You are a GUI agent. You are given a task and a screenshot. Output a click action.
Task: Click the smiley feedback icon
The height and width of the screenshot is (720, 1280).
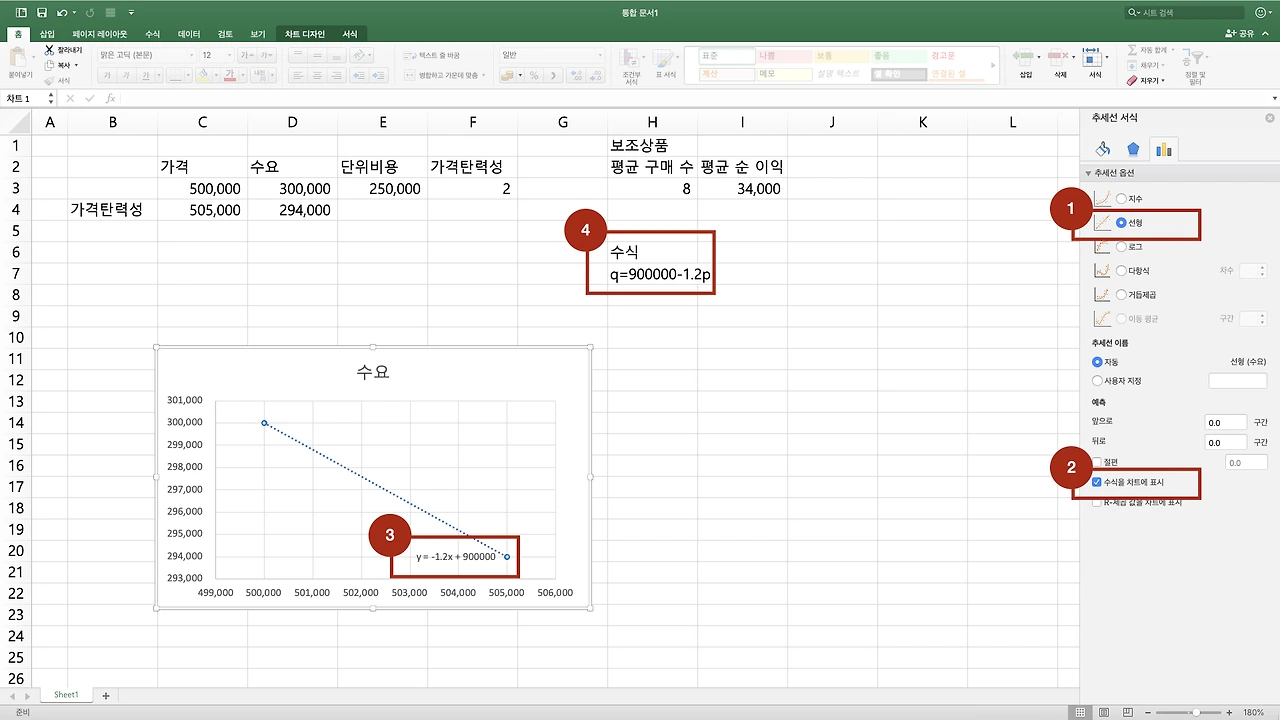[x=1259, y=13]
